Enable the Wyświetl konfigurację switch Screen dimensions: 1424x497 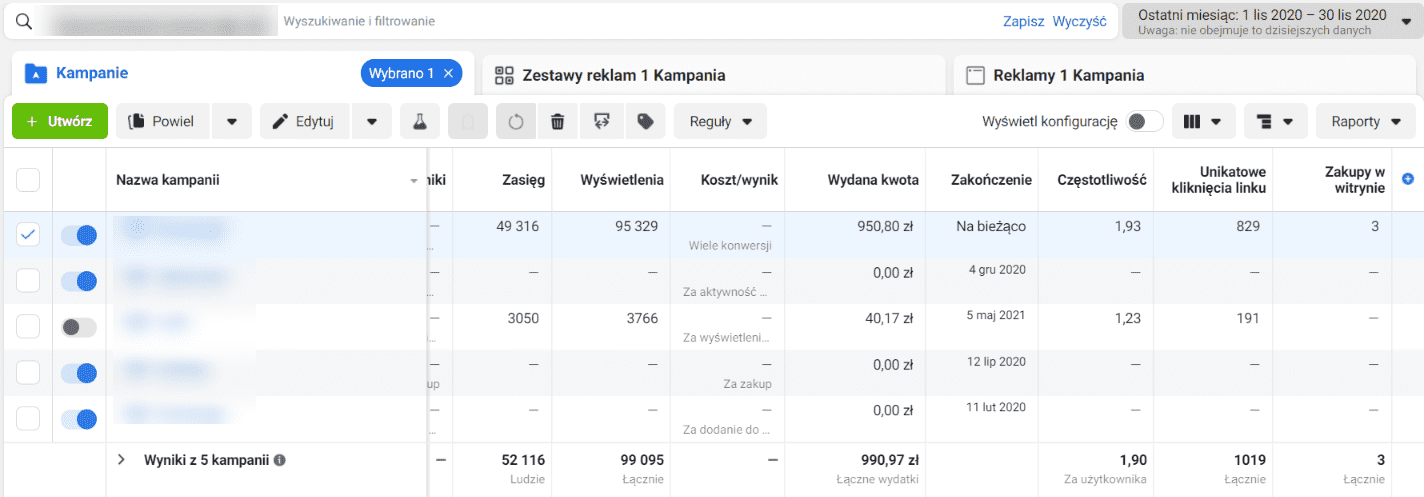(x=1144, y=121)
